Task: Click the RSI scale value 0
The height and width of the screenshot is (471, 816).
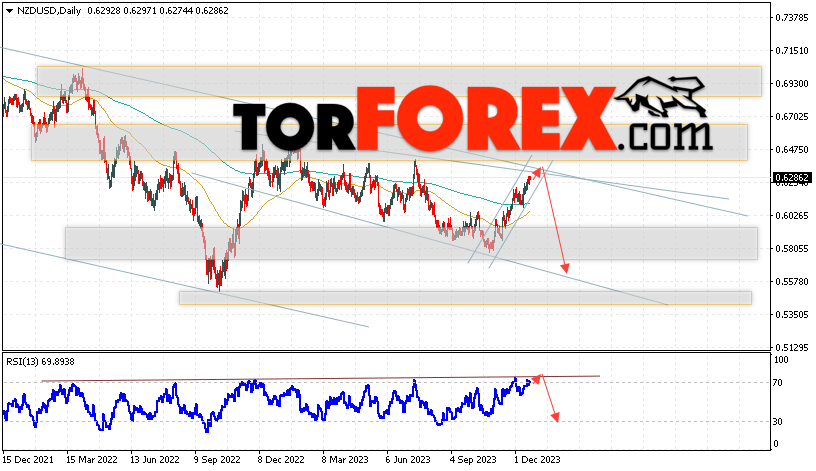Action: (776, 444)
